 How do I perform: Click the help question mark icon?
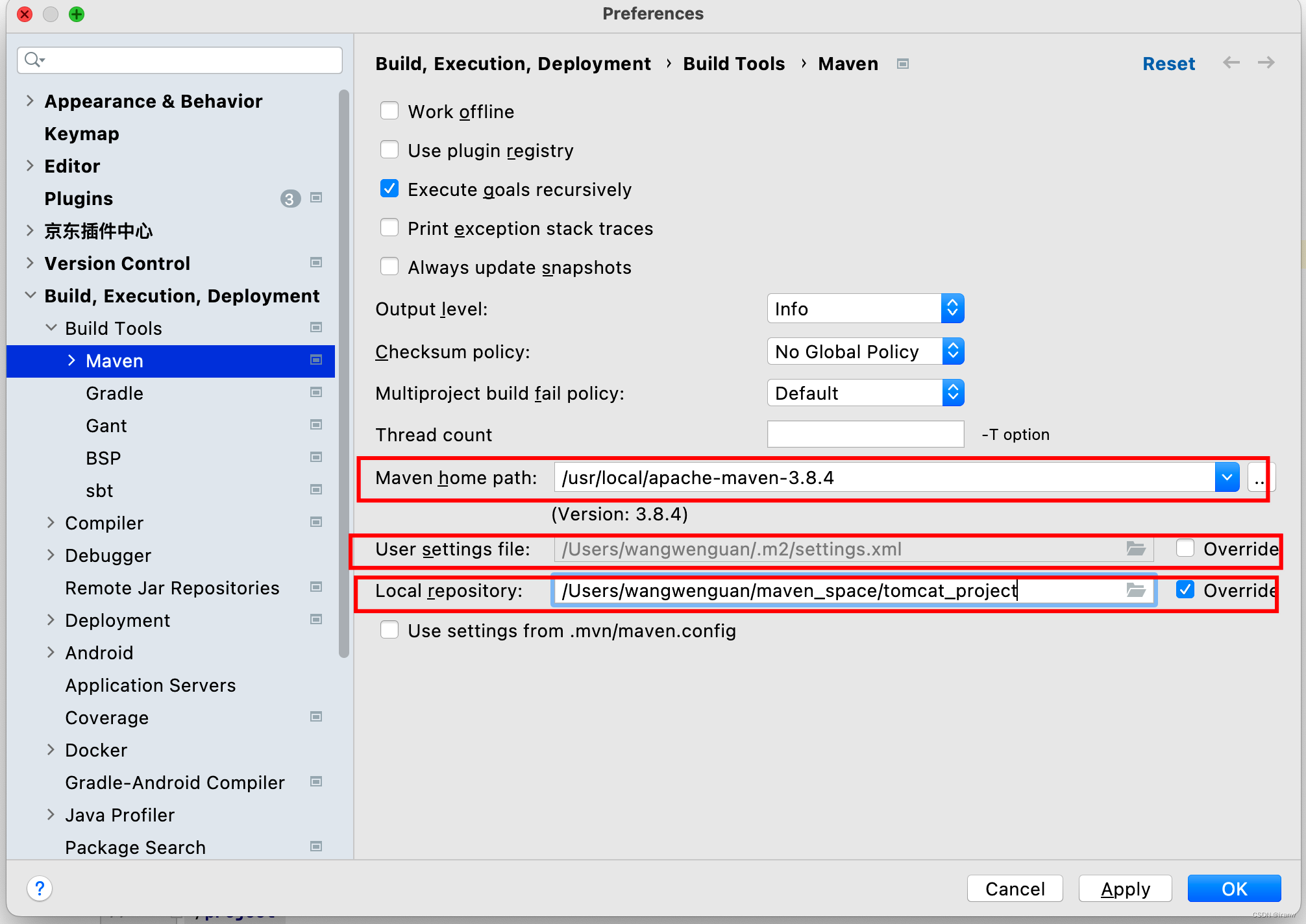pyautogui.click(x=40, y=888)
